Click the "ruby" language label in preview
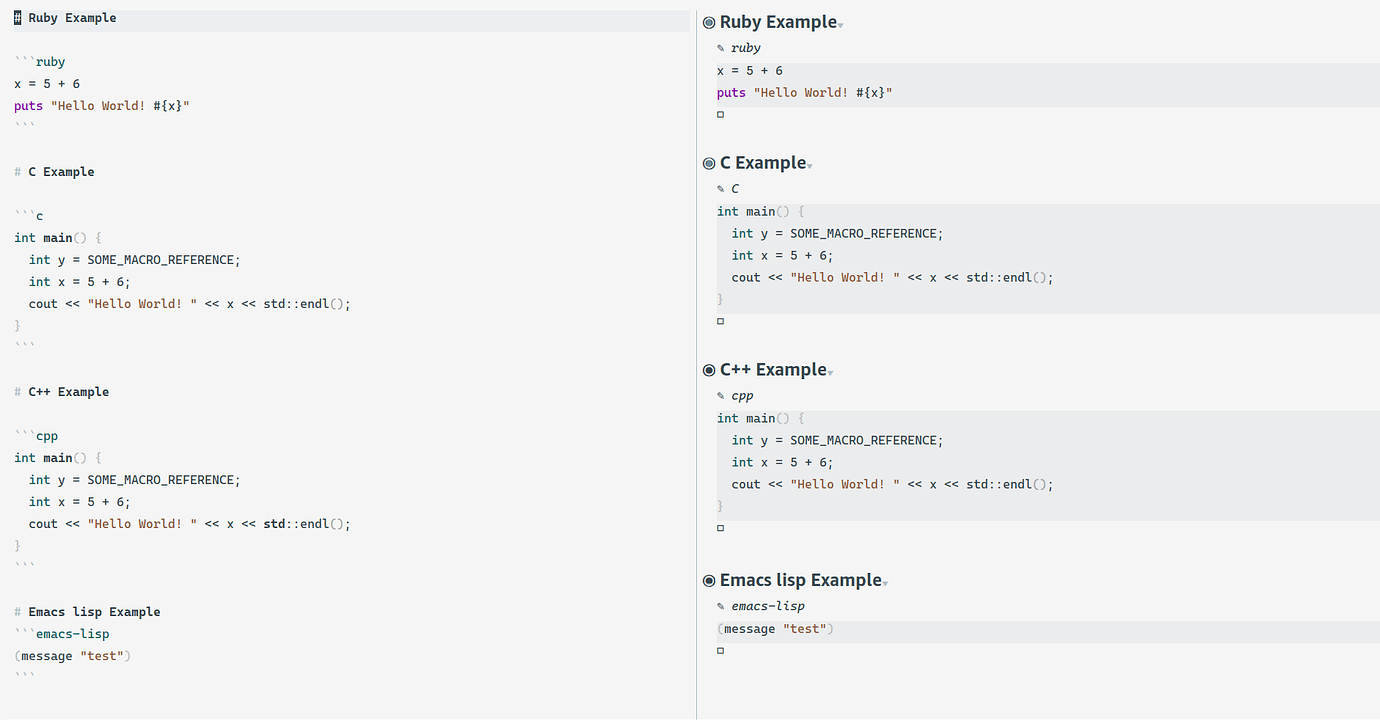The image size is (1380, 720). pos(745,47)
